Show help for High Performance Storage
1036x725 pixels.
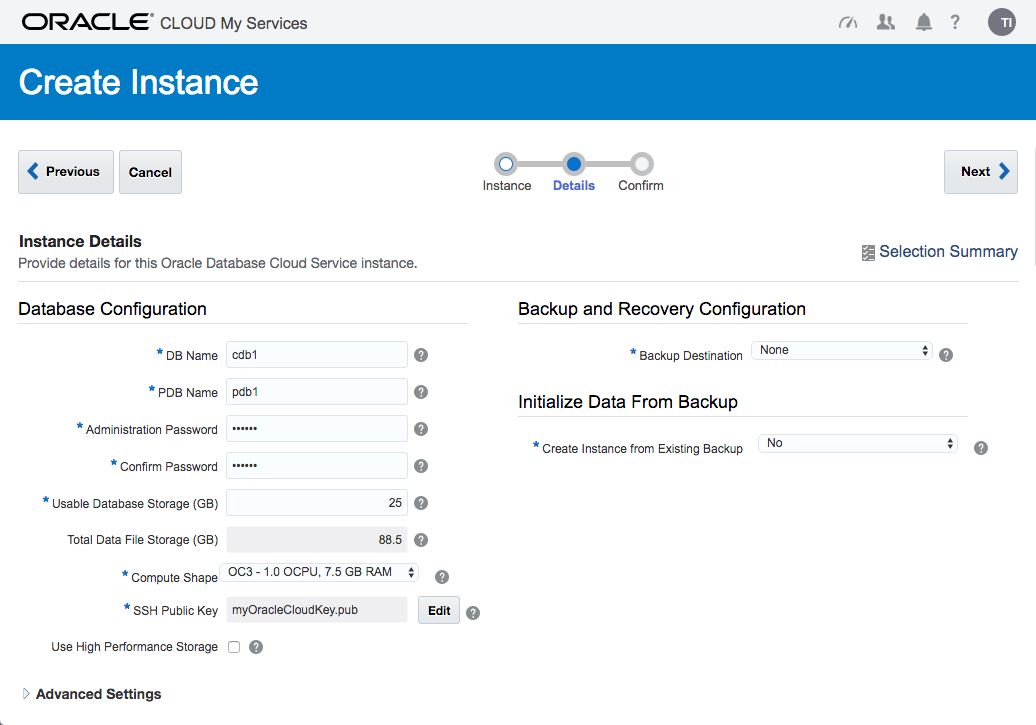[x=256, y=647]
